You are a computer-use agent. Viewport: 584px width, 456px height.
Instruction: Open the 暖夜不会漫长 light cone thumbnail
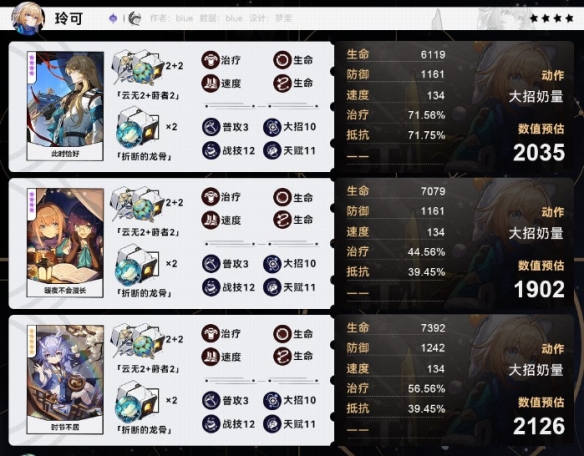click(x=65, y=243)
